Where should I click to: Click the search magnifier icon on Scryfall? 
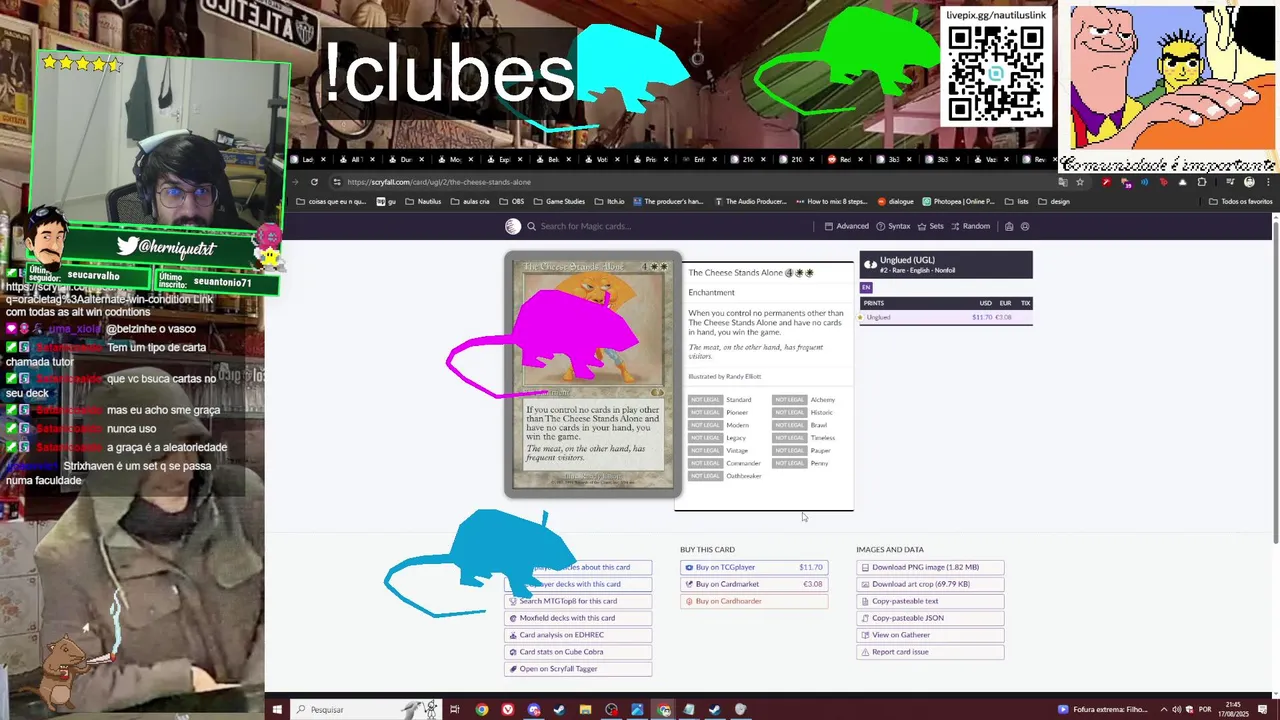(532, 226)
